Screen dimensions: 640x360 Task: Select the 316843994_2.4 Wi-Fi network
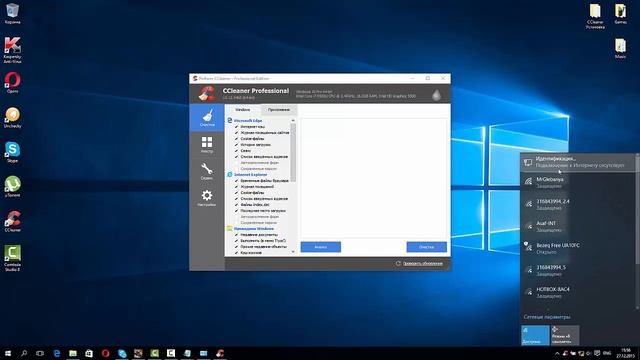(x=578, y=204)
